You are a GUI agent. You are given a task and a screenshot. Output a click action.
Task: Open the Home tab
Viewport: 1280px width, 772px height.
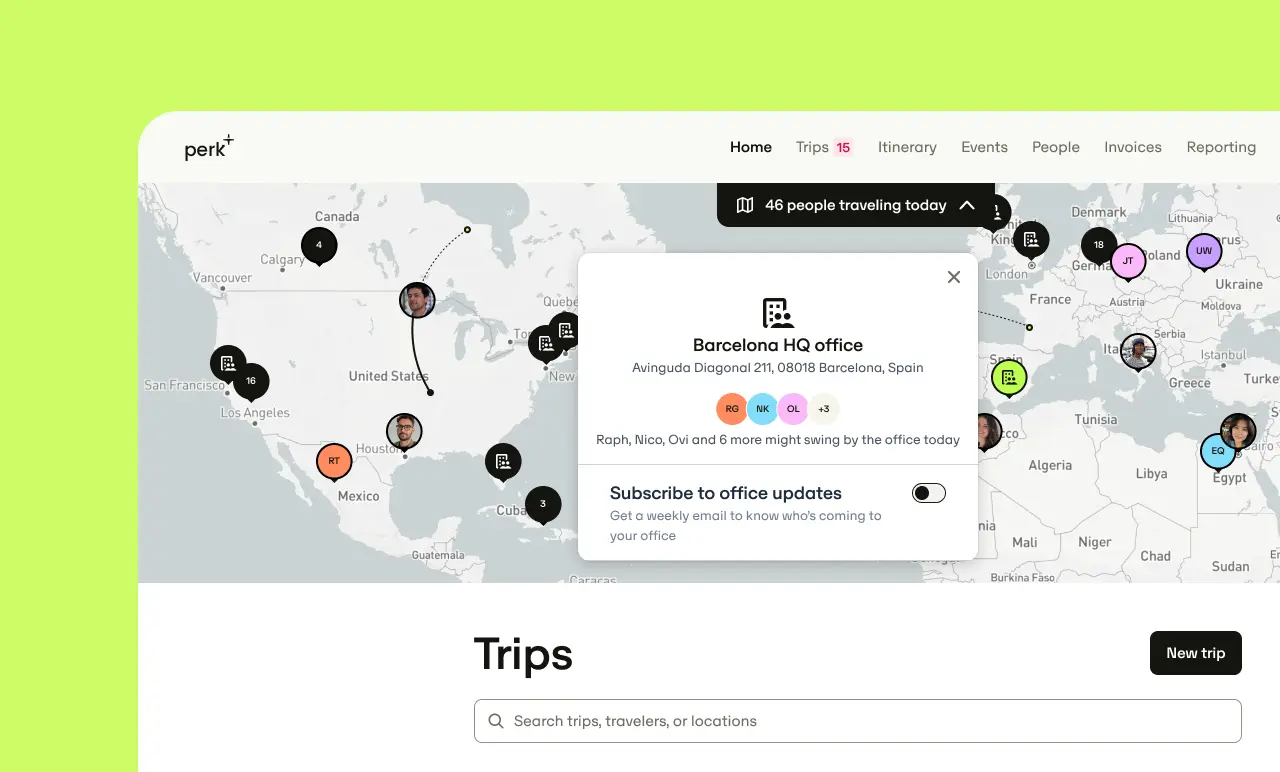tap(751, 147)
